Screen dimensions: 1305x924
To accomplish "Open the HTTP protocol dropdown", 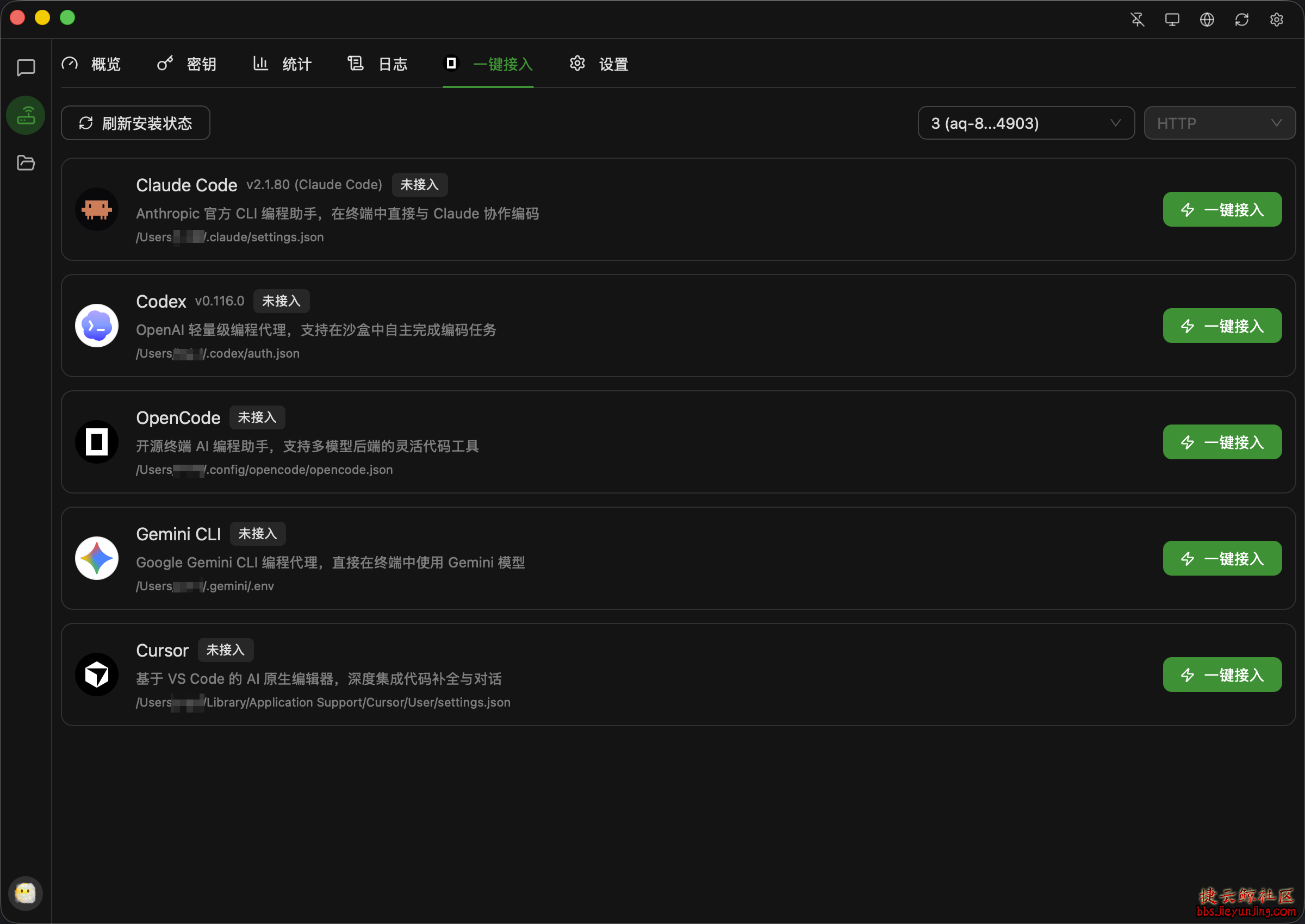I will click(x=1220, y=123).
